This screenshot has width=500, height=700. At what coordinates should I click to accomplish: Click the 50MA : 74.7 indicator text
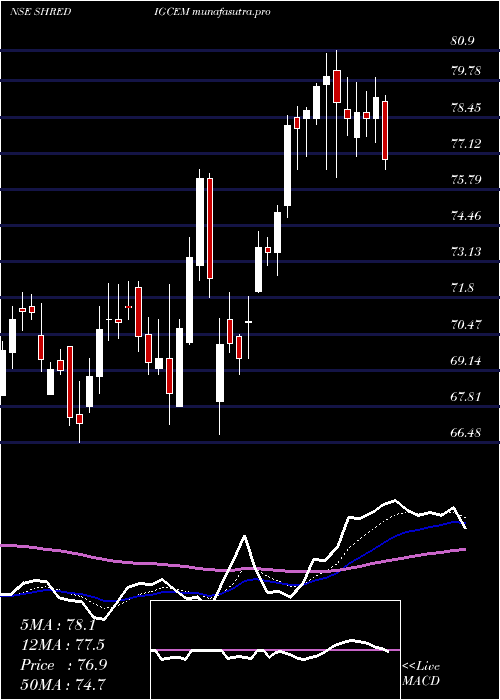[x=63, y=684]
